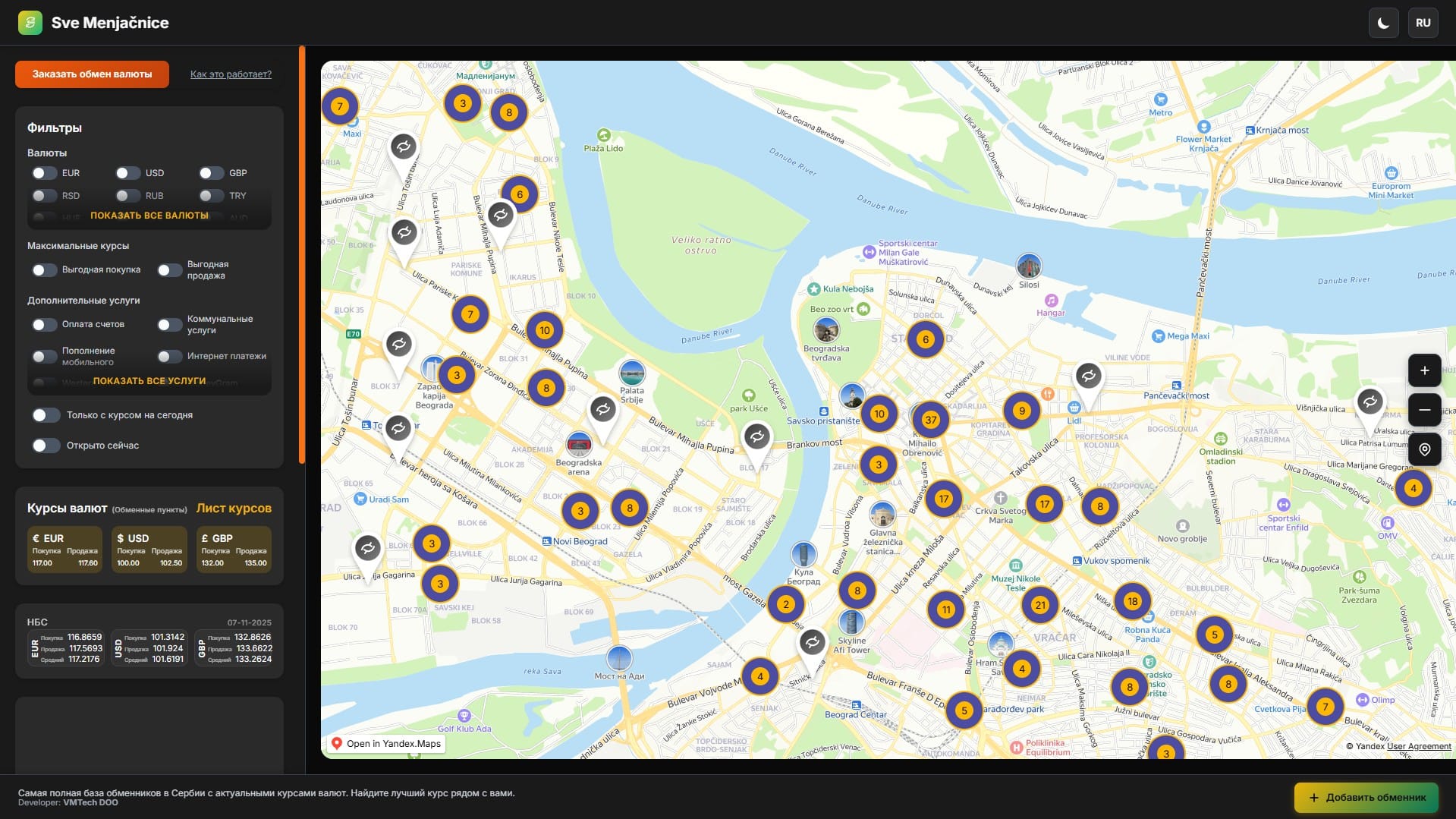Enable the 'Открыто сейчас' toggle

[x=46, y=446]
